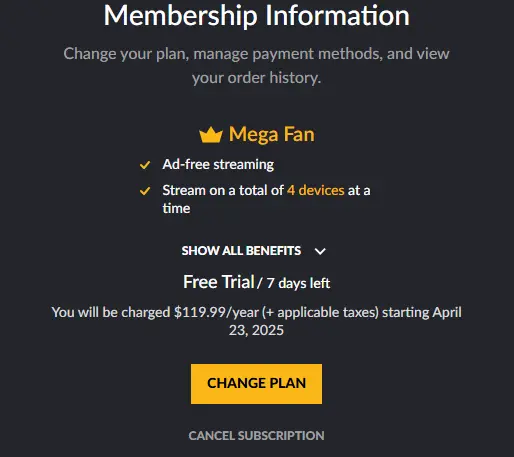The width and height of the screenshot is (514, 457).
Task: Open the SHOW ALL BENEFITS list
Action: pos(241,251)
